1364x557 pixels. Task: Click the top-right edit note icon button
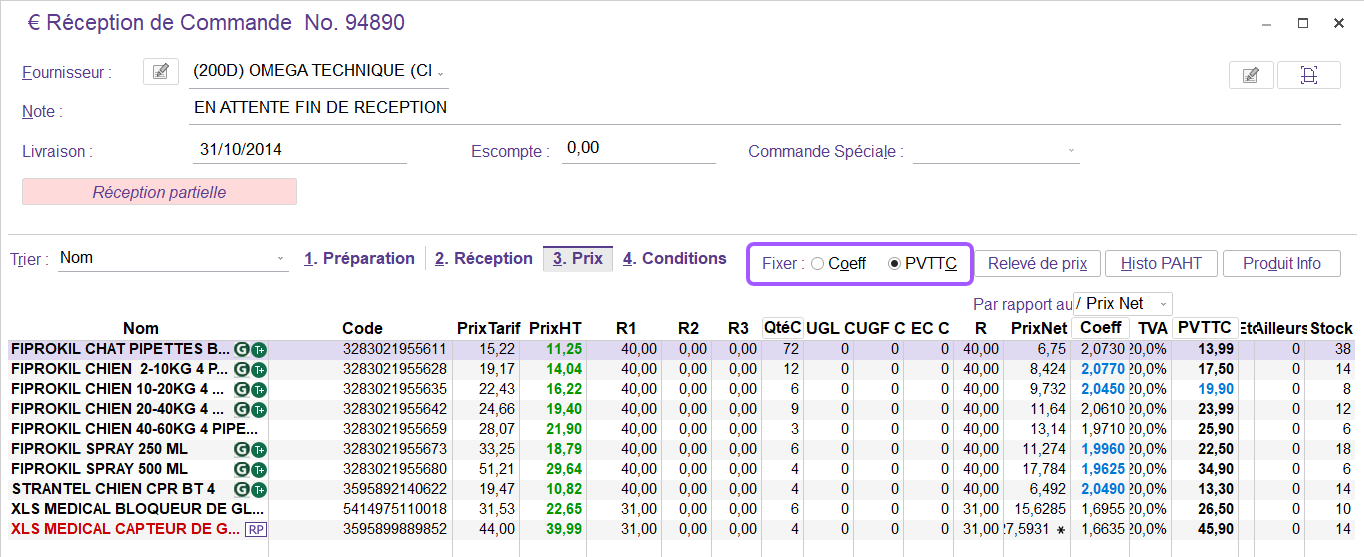pyautogui.click(x=1250, y=75)
